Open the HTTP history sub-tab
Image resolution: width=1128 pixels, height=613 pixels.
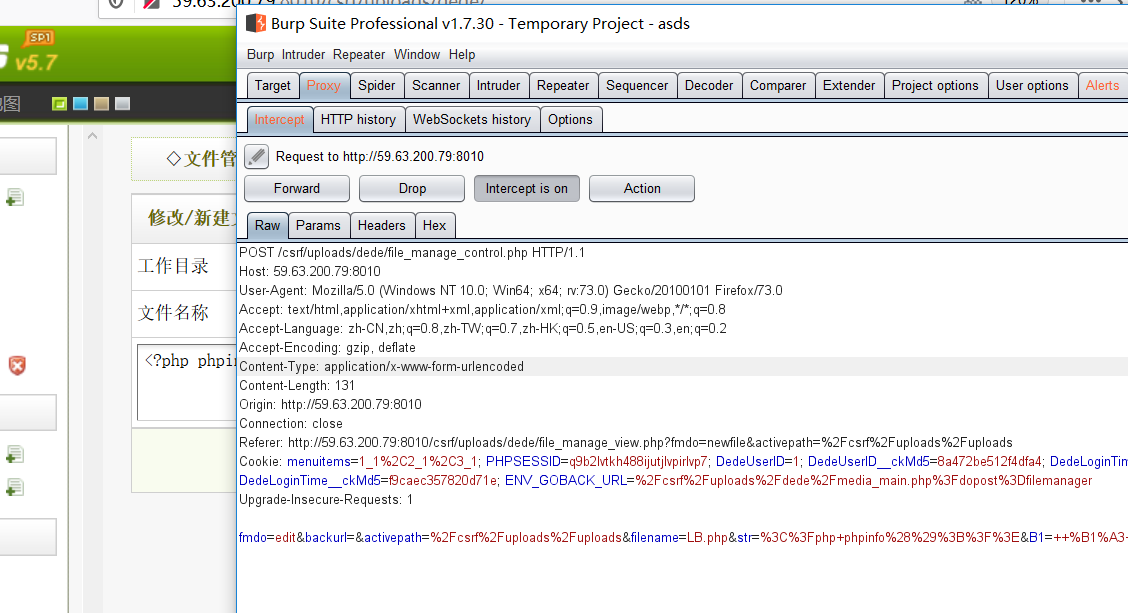click(358, 119)
